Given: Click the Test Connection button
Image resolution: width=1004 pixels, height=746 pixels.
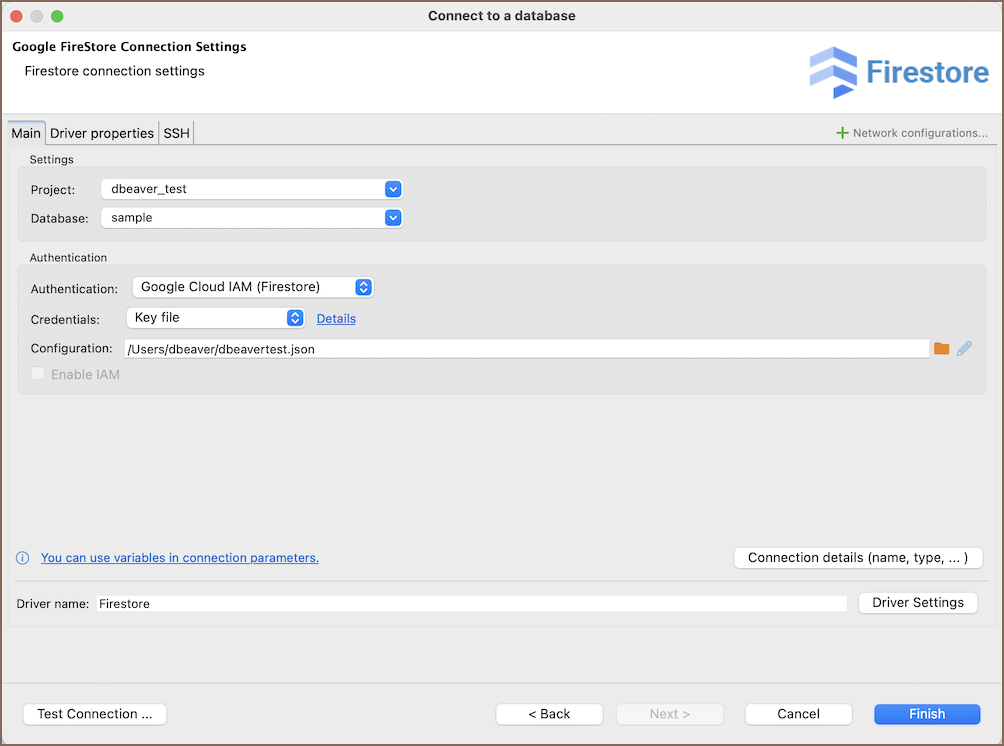Looking at the screenshot, I should pos(95,714).
